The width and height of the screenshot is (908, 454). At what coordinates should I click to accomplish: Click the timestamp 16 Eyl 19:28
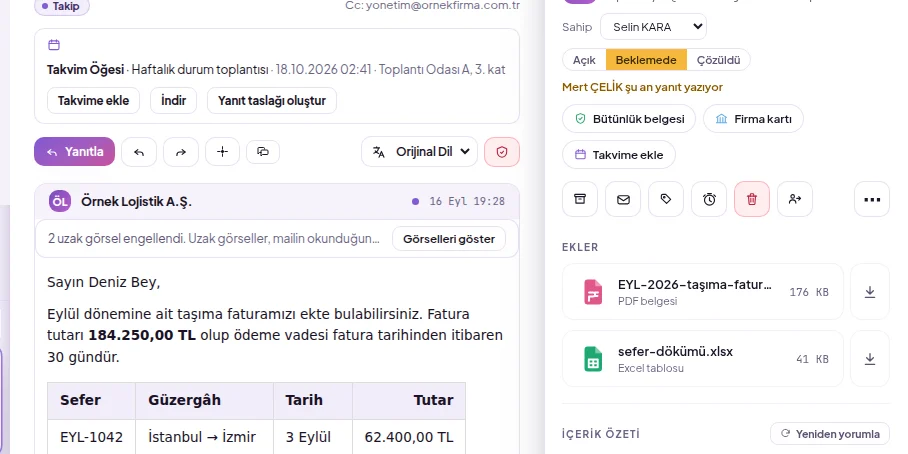coord(467,202)
